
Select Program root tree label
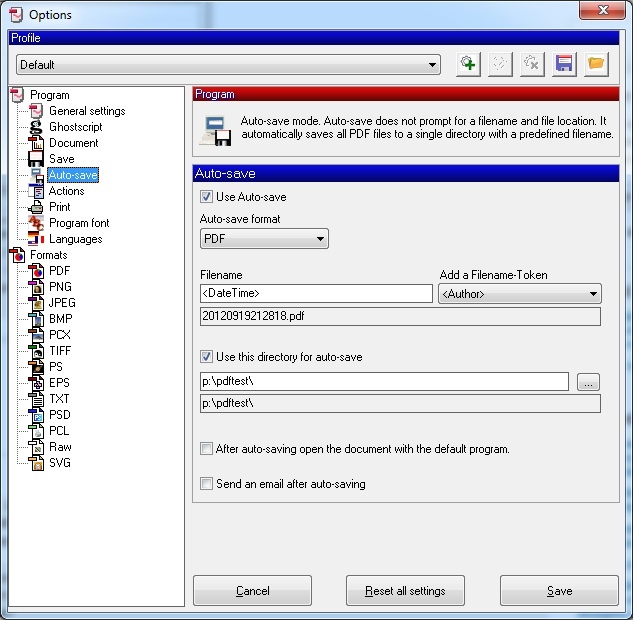tap(50, 95)
